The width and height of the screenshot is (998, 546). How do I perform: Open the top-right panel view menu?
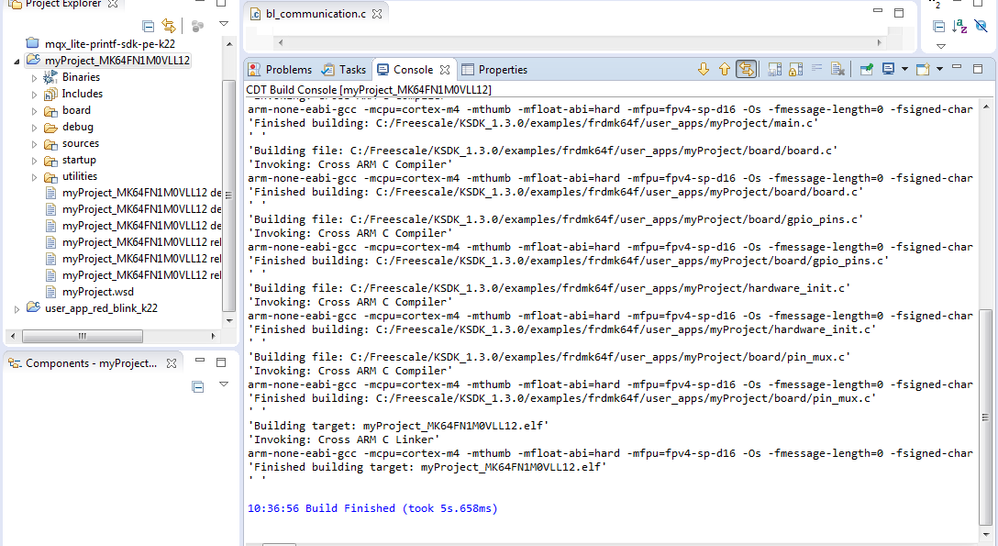tap(941, 46)
